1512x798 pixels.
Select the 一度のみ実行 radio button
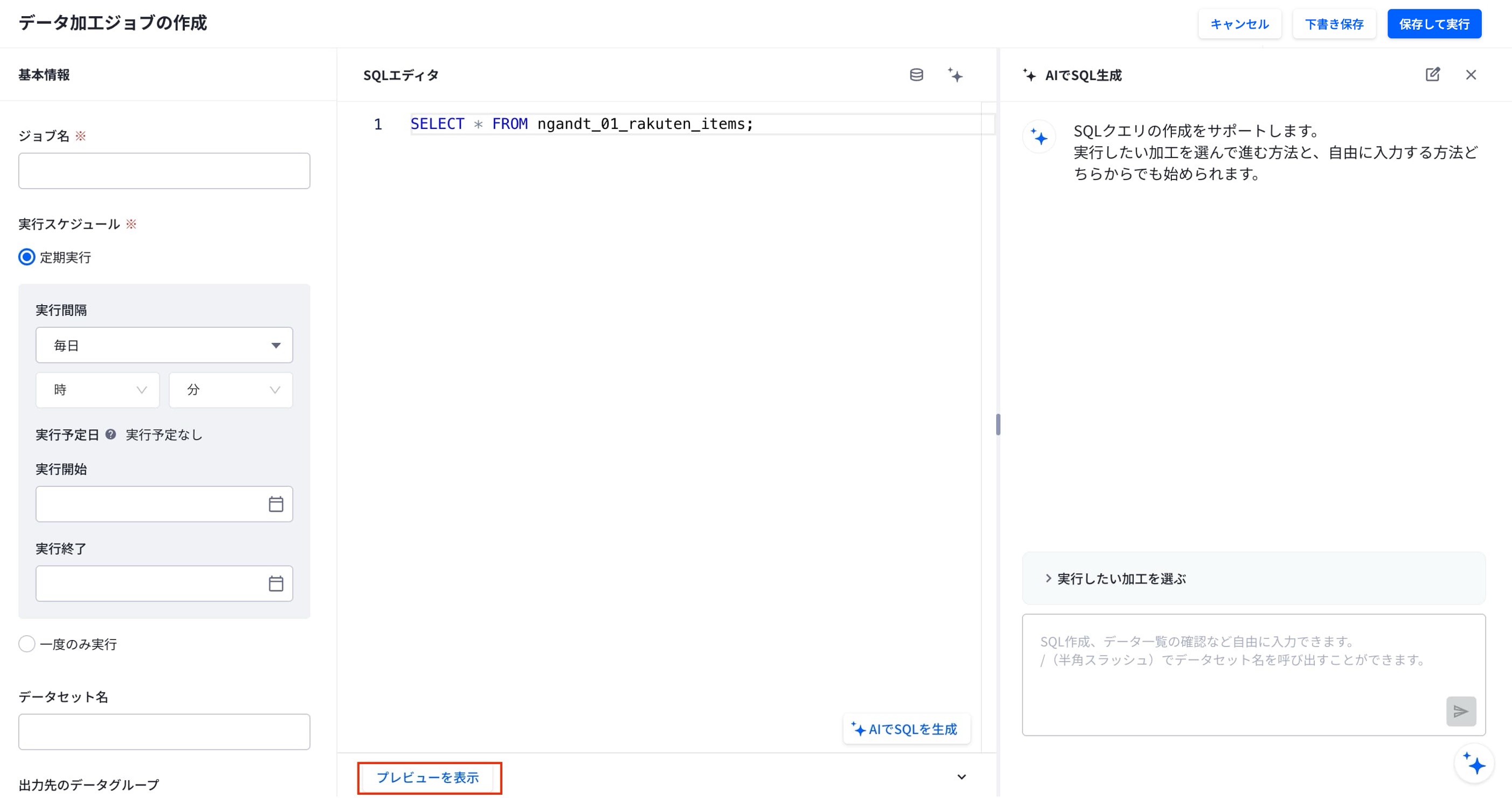26,644
